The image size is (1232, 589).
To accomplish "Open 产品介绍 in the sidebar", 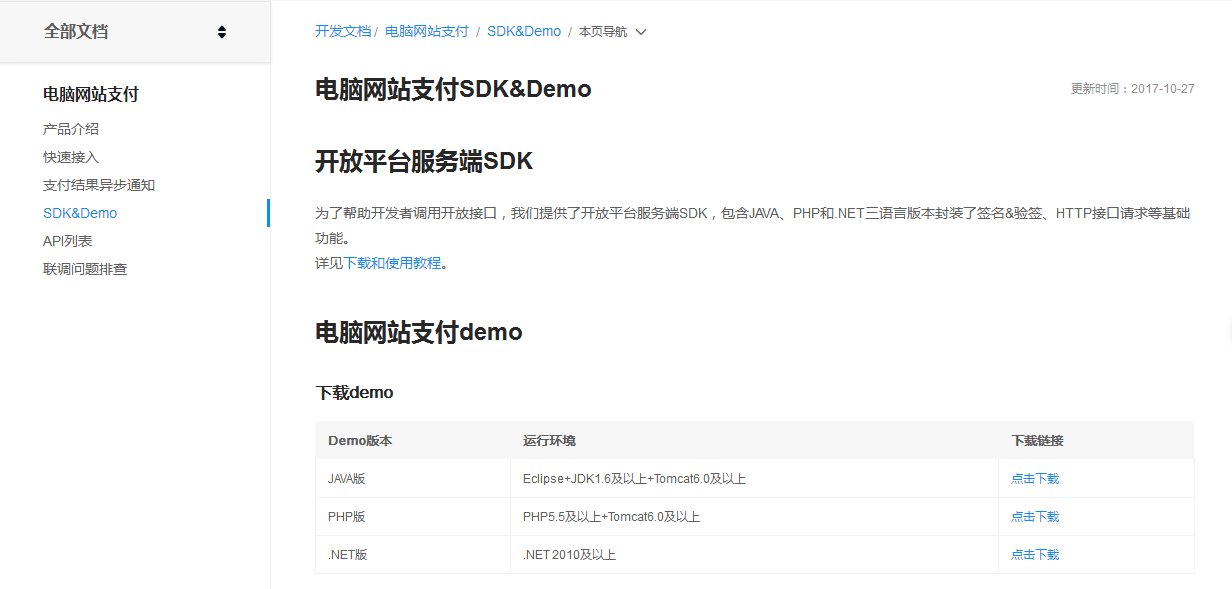I will point(71,129).
